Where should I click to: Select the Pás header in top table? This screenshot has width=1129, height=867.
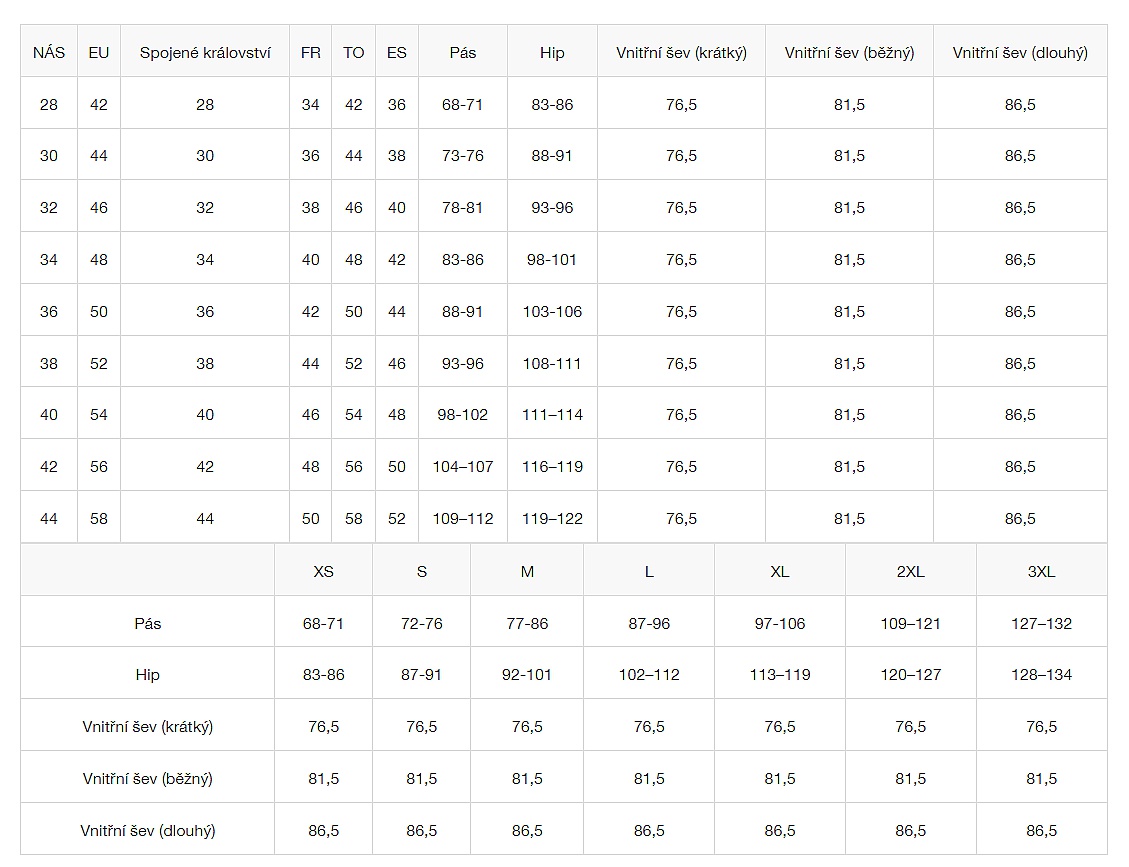point(462,53)
